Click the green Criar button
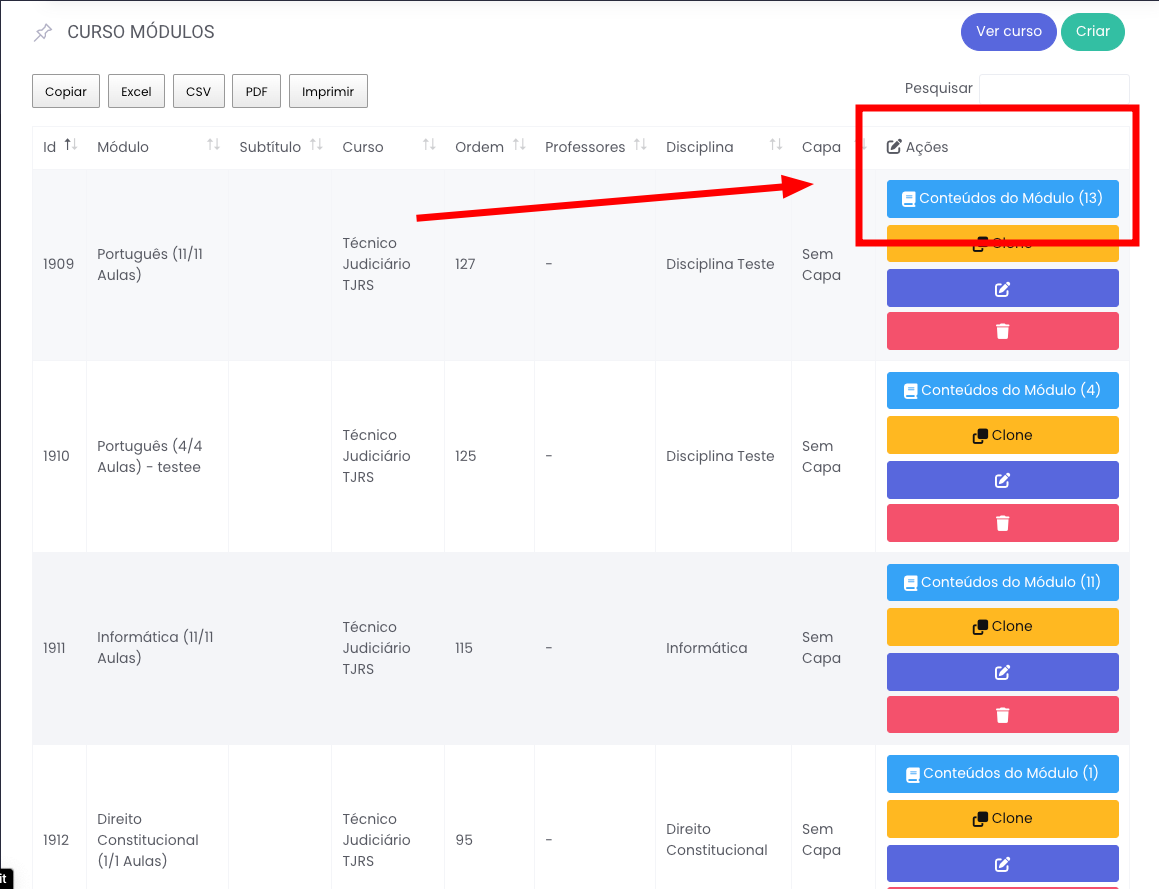Screen dimensions: 1159x889 click(x=1092, y=31)
